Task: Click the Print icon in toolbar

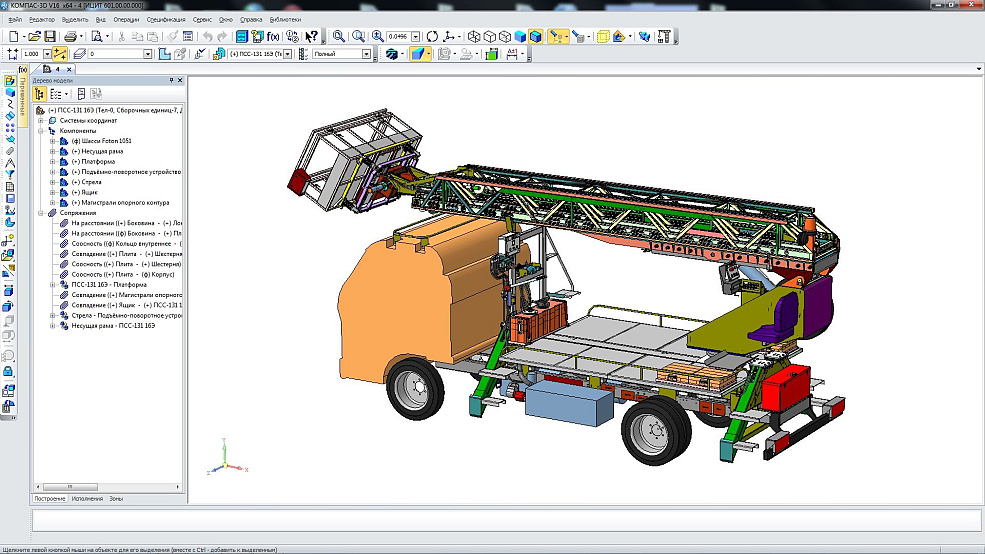Action: [70, 36]
